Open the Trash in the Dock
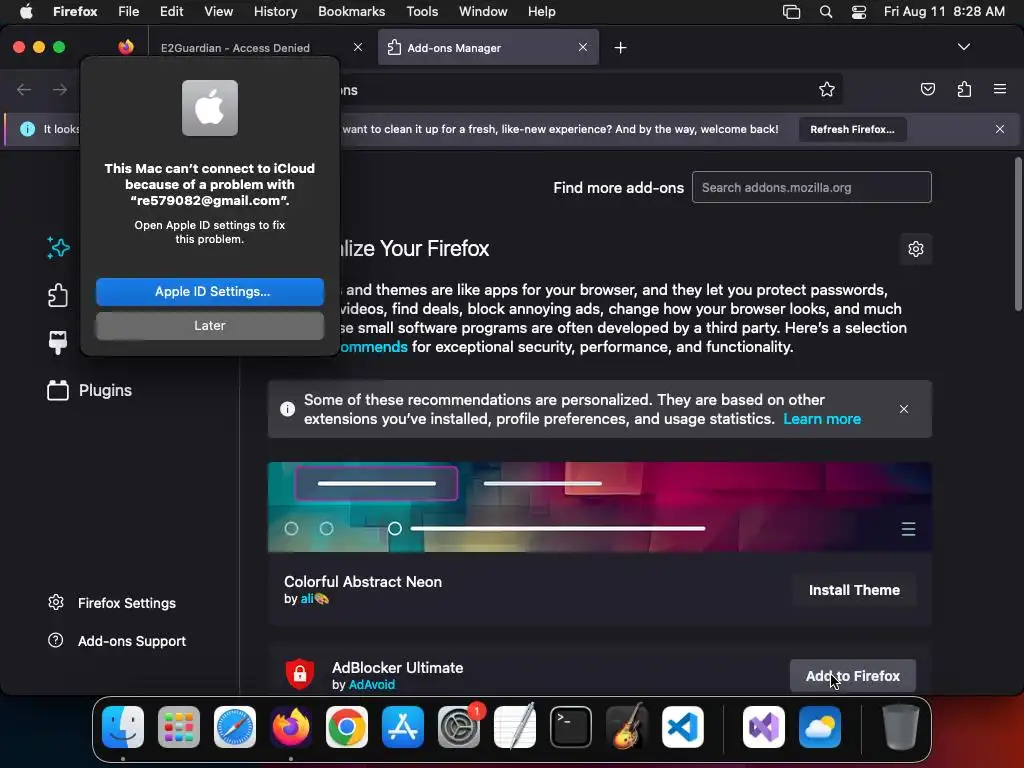This screenshot has width=1024, height=768. [x=901, y=727]
